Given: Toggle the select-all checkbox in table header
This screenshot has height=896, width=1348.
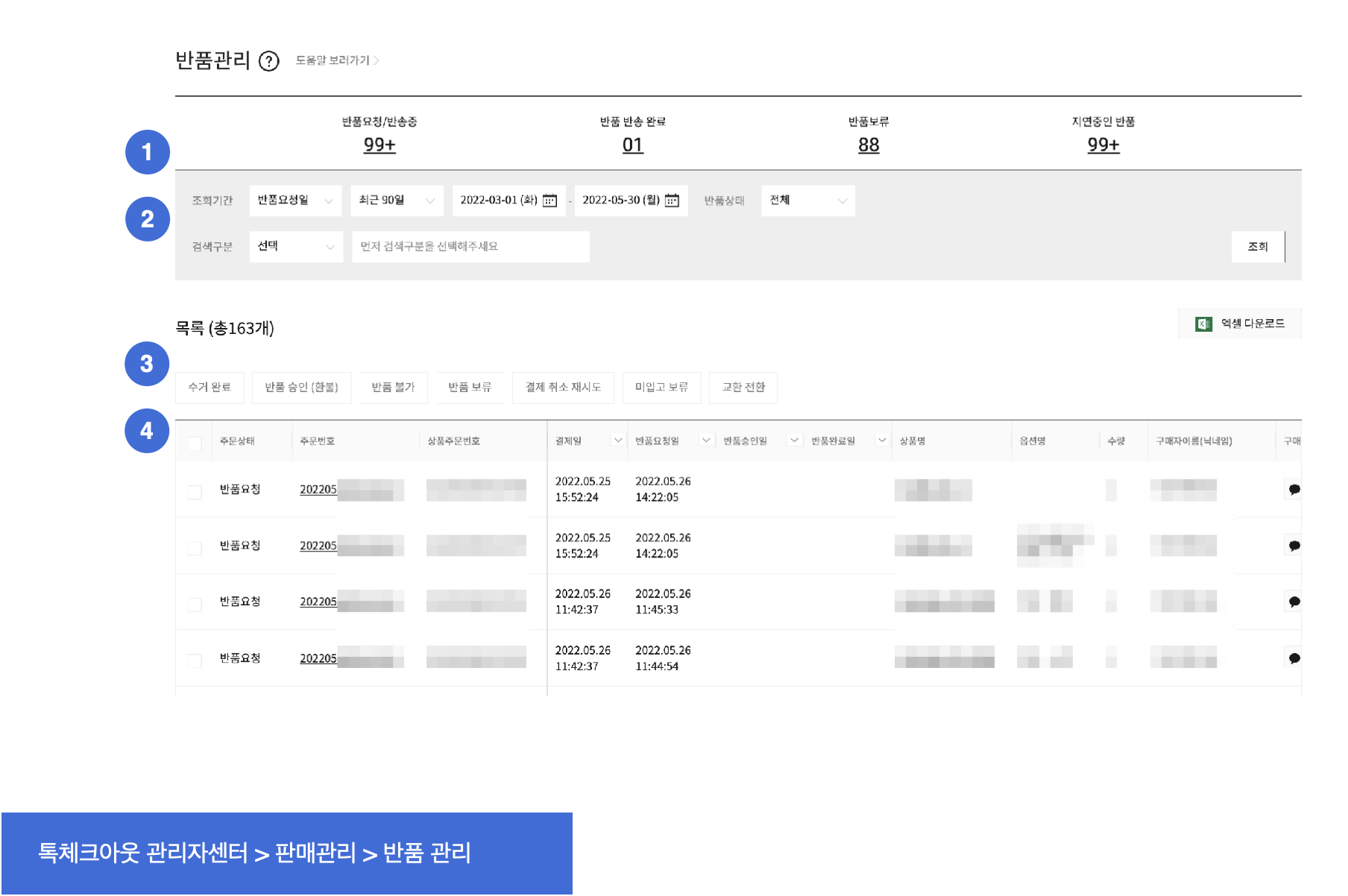Looking at the screenshot, I should [x=195, y=444].
